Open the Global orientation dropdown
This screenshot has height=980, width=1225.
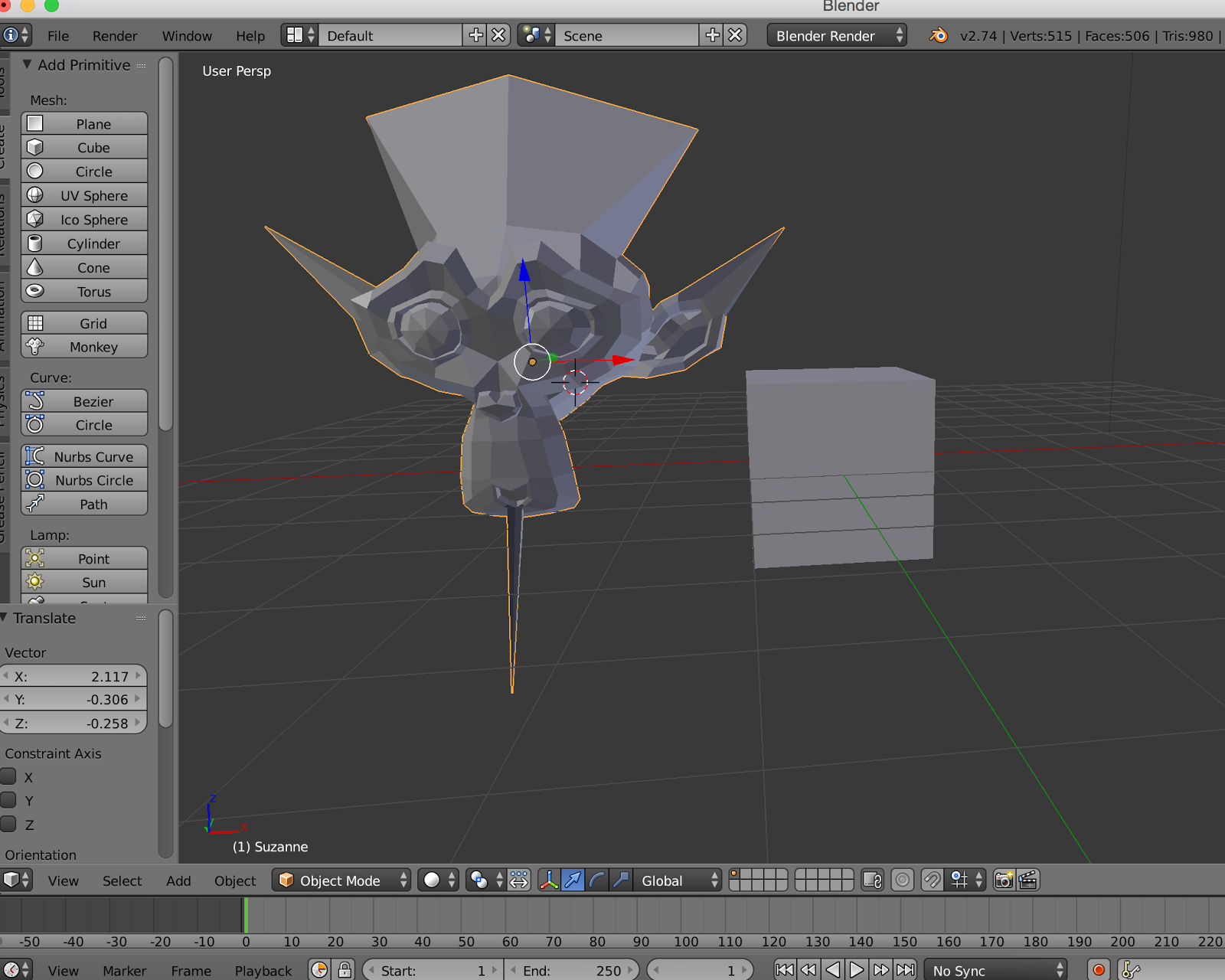(x=678, y=880)
